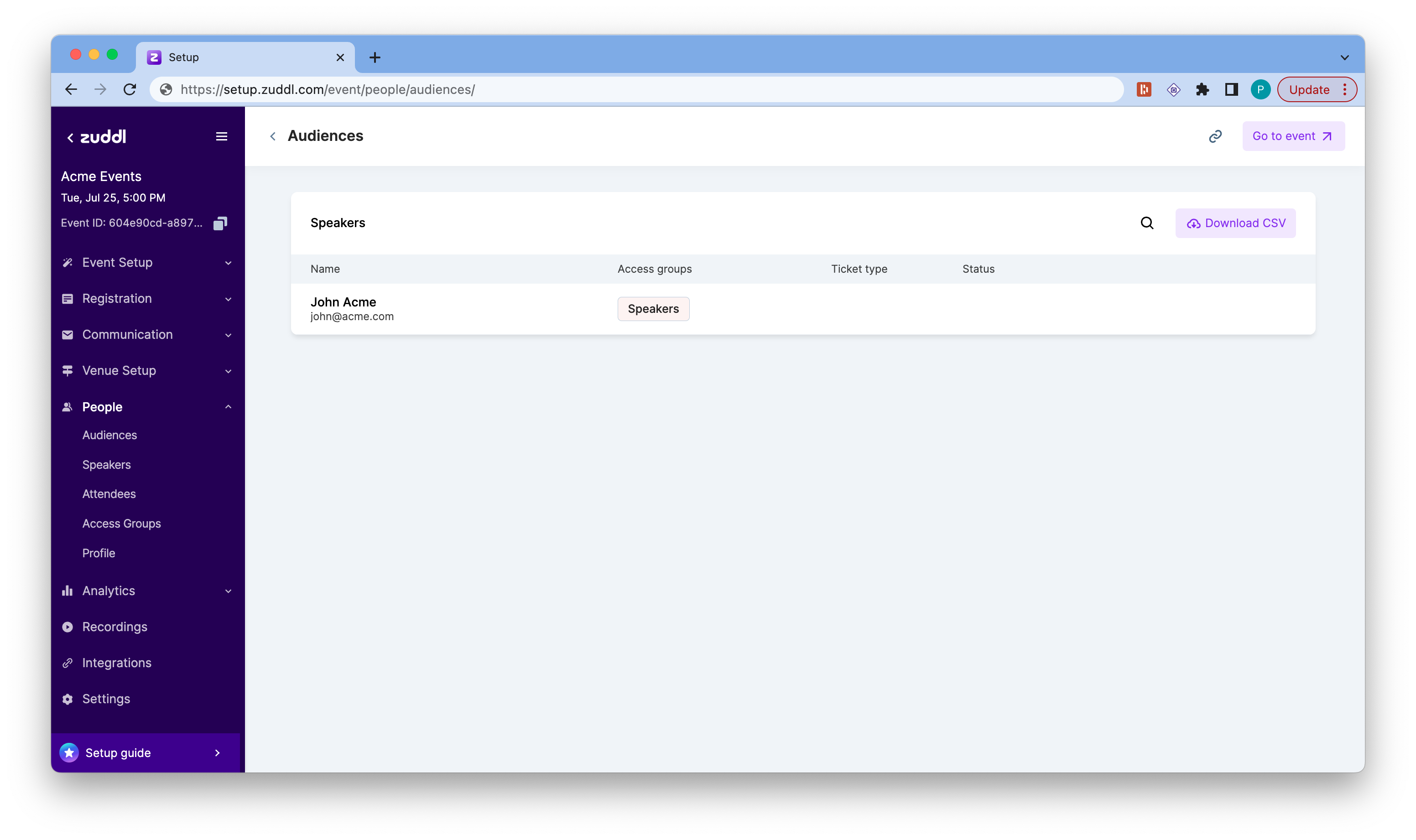This screenshot has width=1416, height=840.
Task: Open Recordings in sidebar
Action: pyautogui.click(x=115, y=627)
